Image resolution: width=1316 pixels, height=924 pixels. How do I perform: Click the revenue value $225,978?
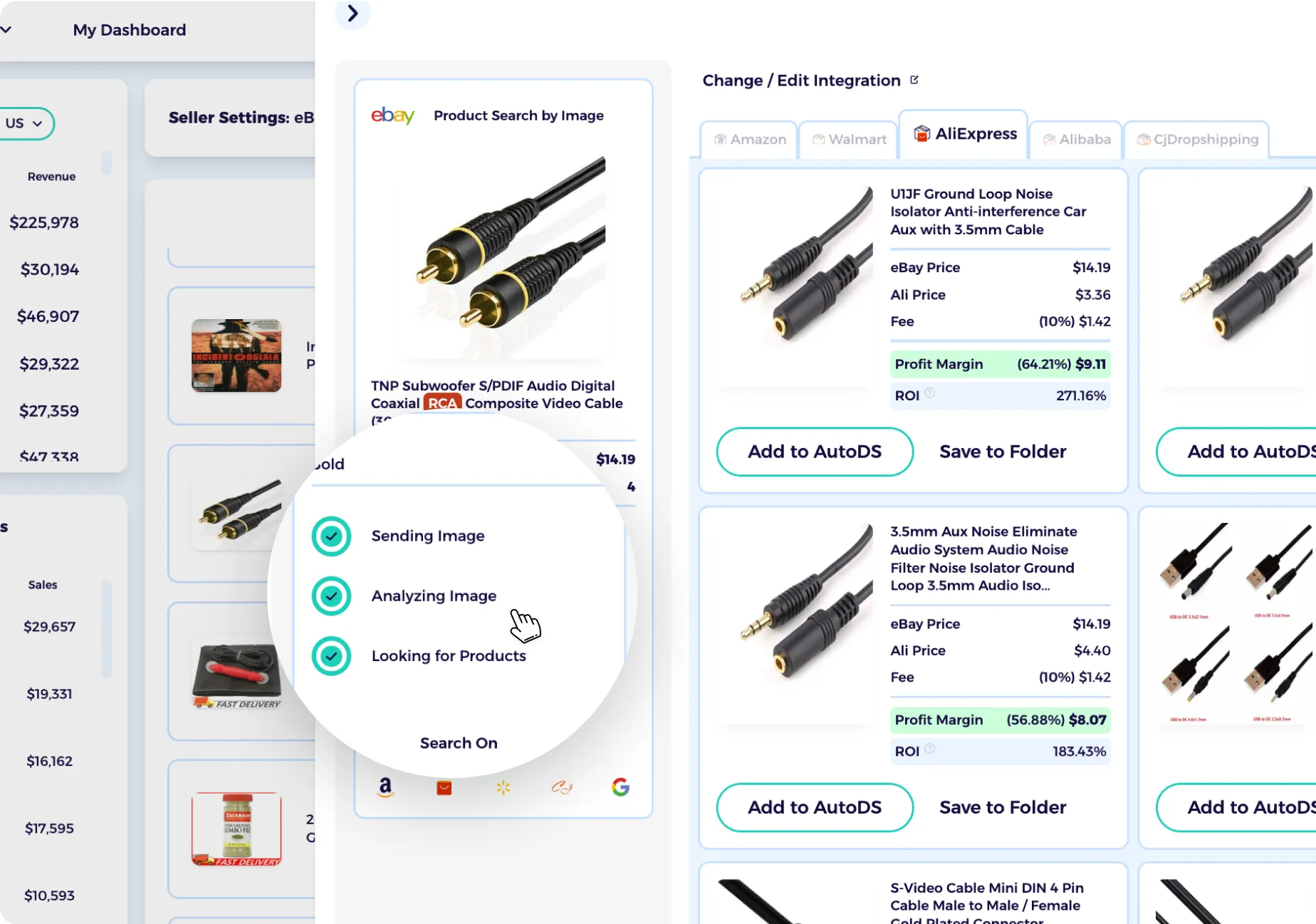coord(44,222)
